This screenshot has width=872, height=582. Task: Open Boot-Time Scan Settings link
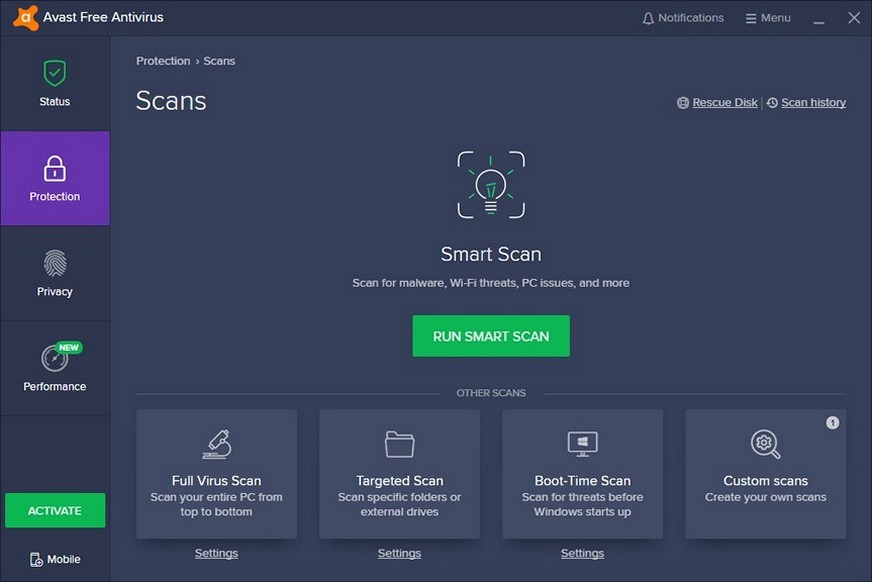[582, 554]
